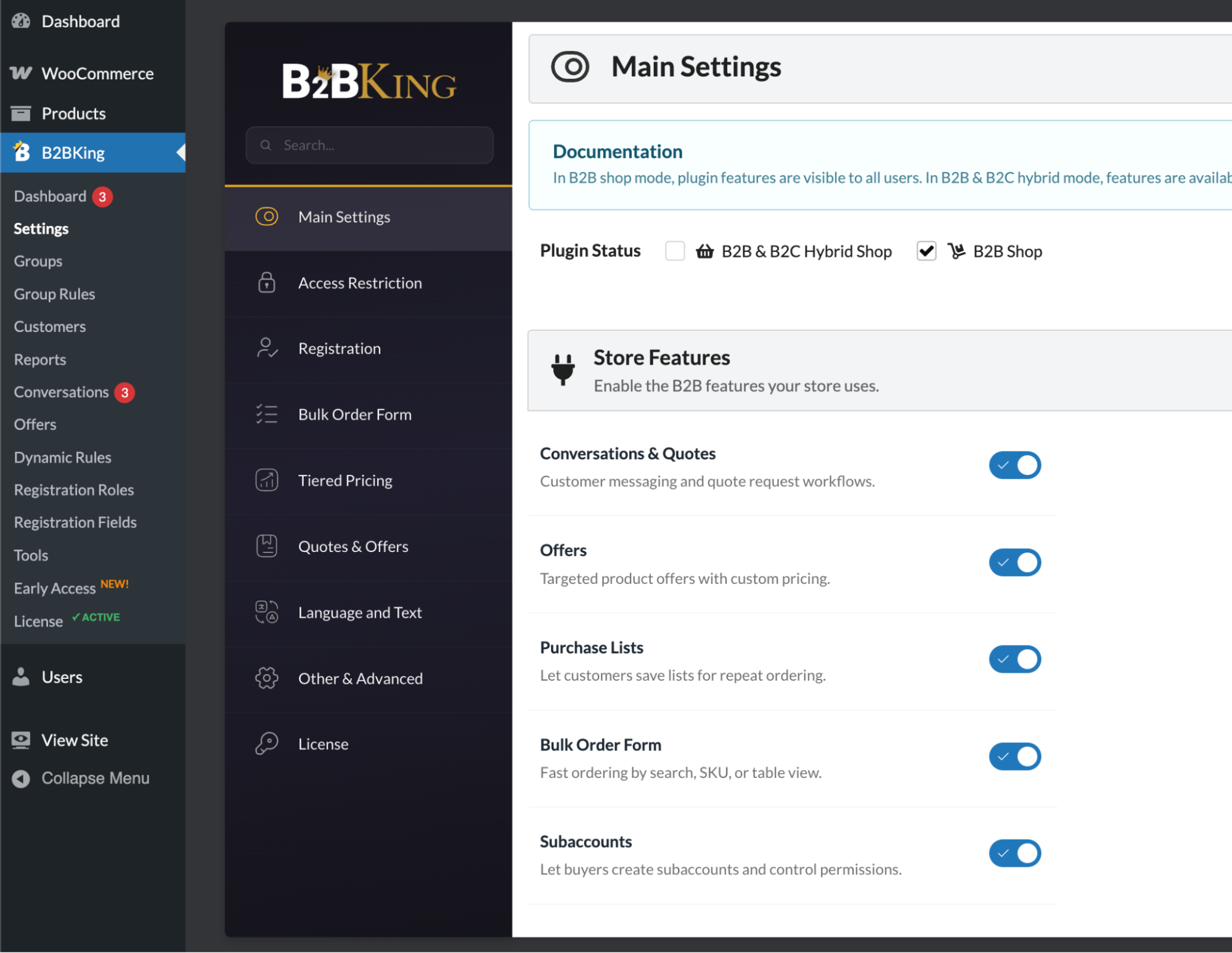Viewport: 1232px width, 953px height.
Task: Collapse the B2BKing menu arrow
Action: pyautogui.click(x=181, y=152)
